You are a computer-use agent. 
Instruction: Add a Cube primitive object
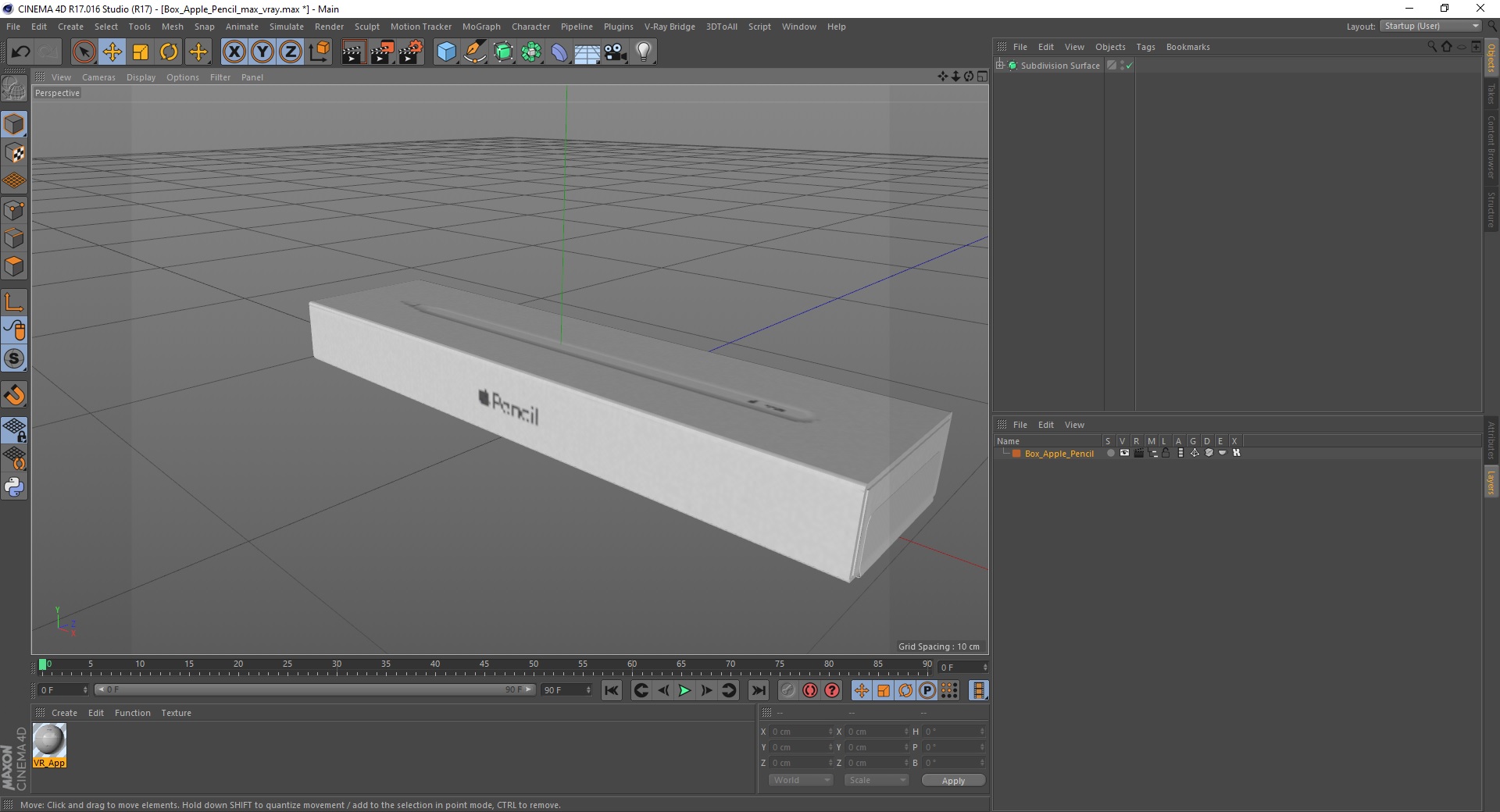(446, 52)
